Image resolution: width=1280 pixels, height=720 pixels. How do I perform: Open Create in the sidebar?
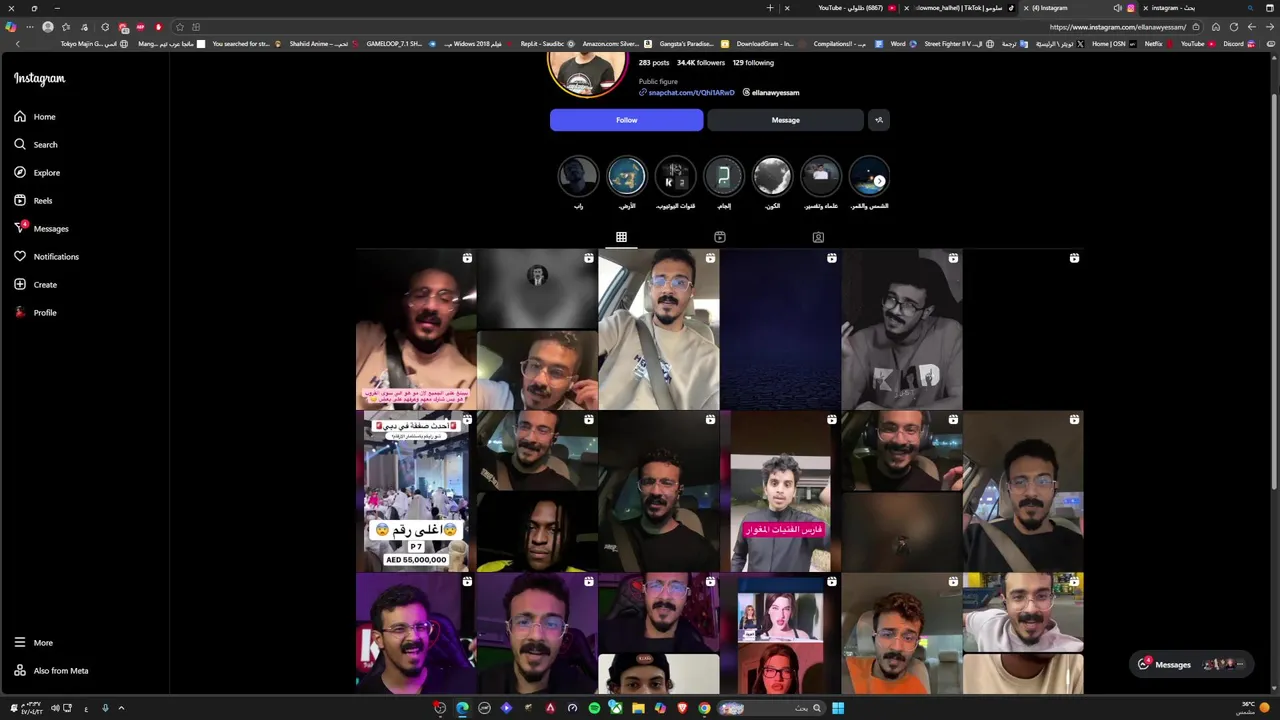tap(36, 285)
